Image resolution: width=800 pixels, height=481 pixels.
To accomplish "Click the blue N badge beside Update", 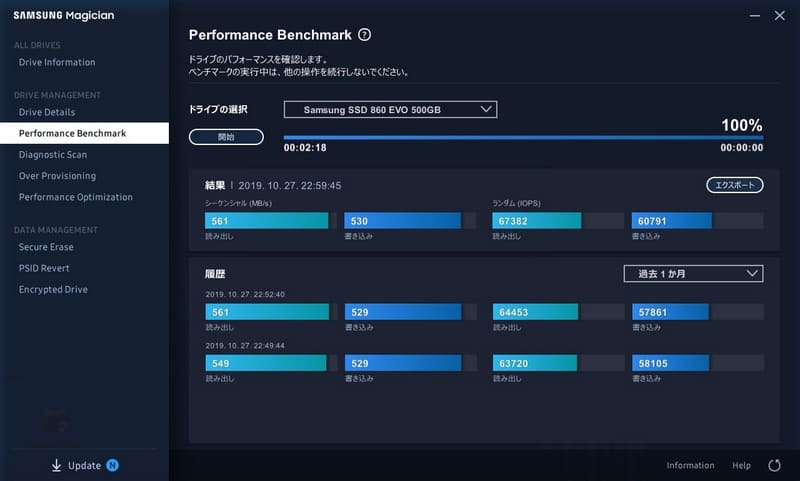I will 112,465.
